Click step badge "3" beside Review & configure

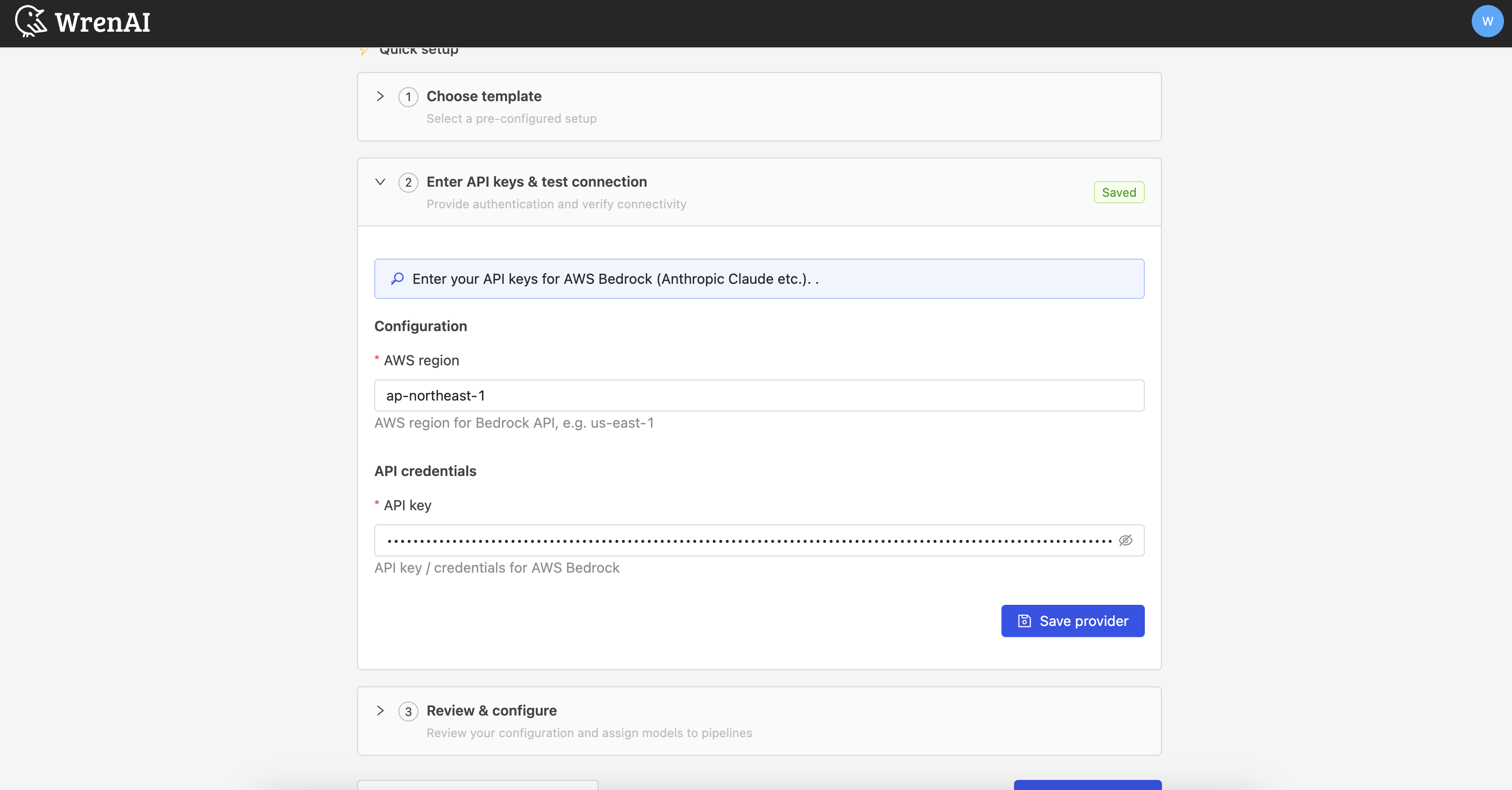click(408, 712)
